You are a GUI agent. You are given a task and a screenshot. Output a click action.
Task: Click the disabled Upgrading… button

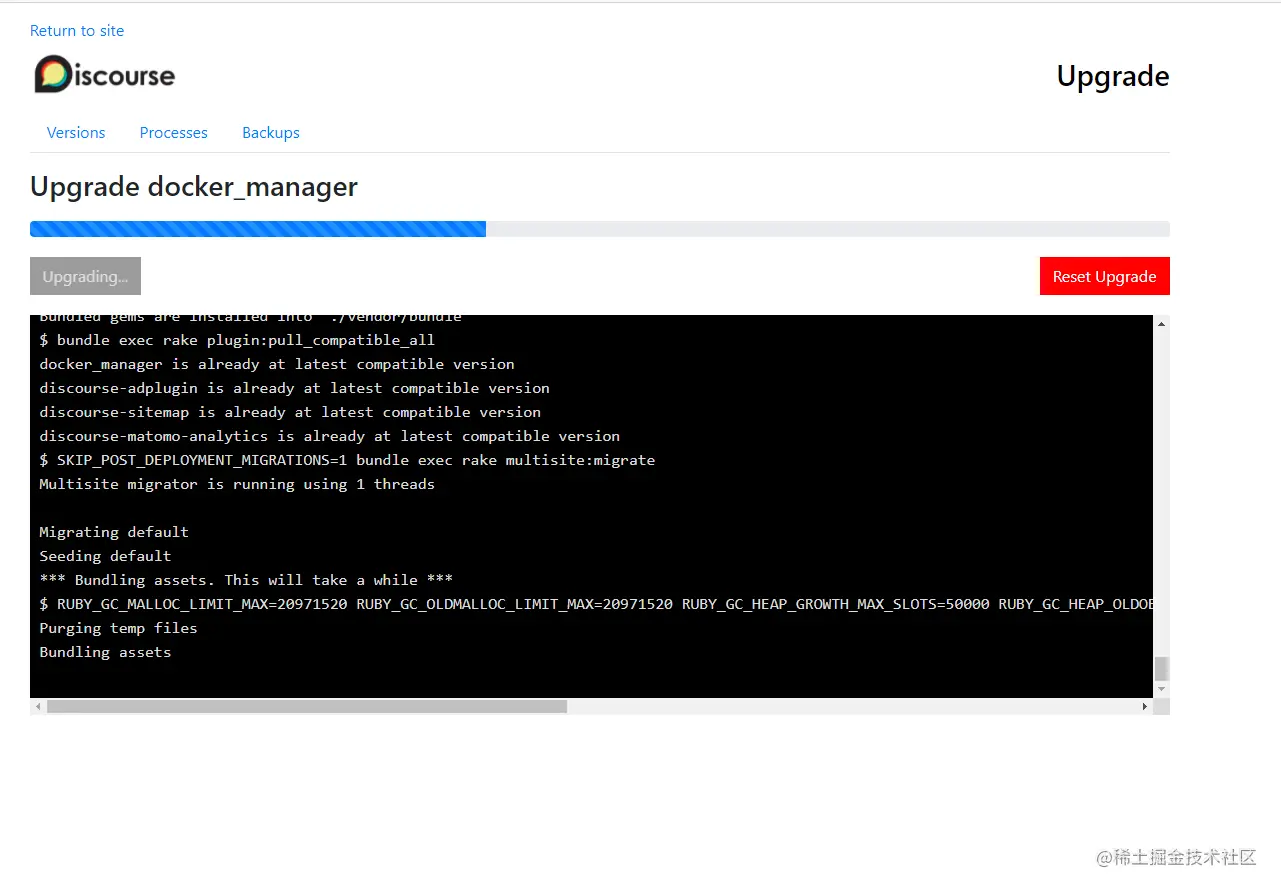click(x=85, y=277)
